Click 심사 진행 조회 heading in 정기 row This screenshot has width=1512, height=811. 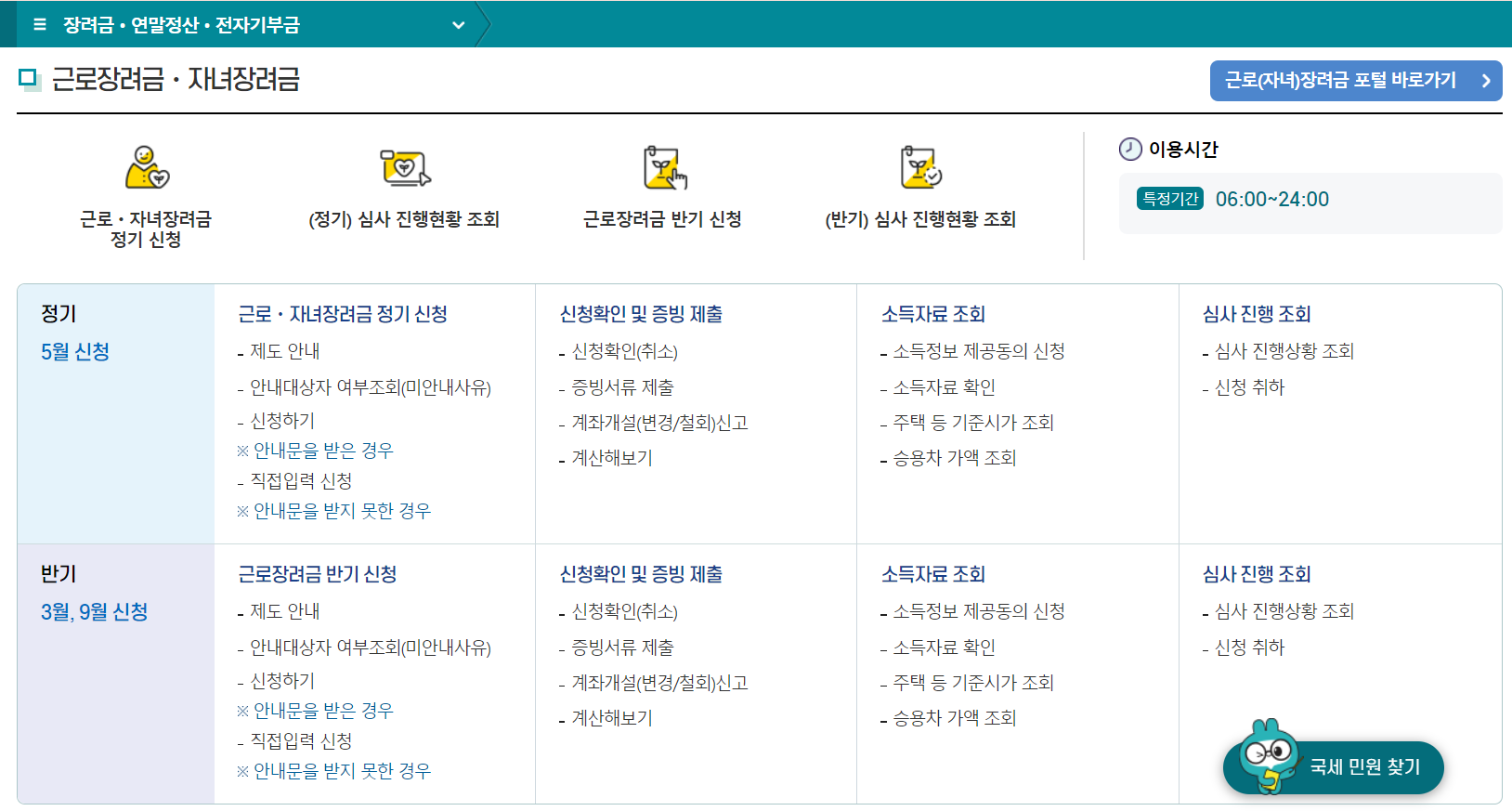point(1257,314)
